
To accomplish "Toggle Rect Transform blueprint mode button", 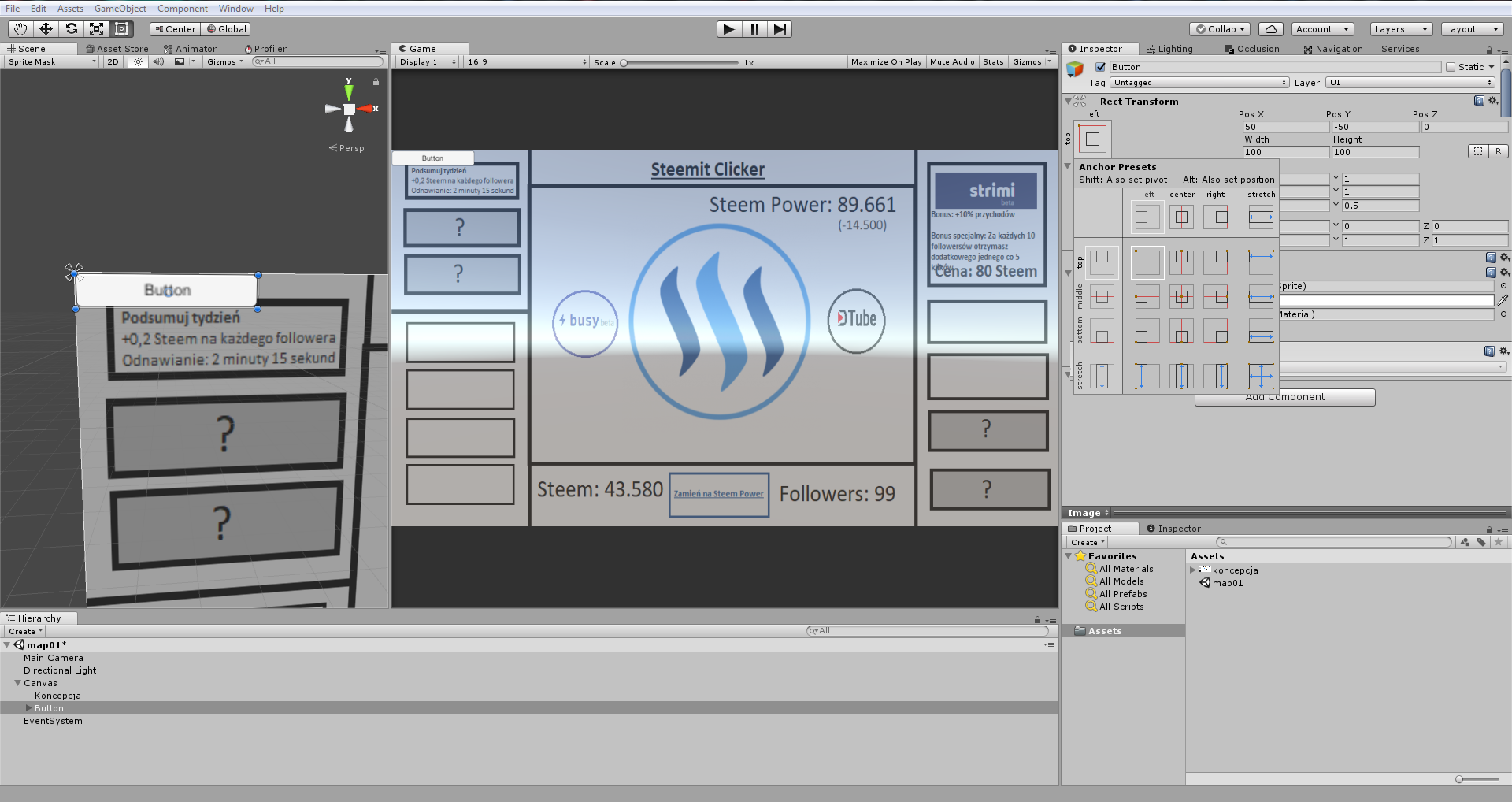I will [x=1478, y=151].
